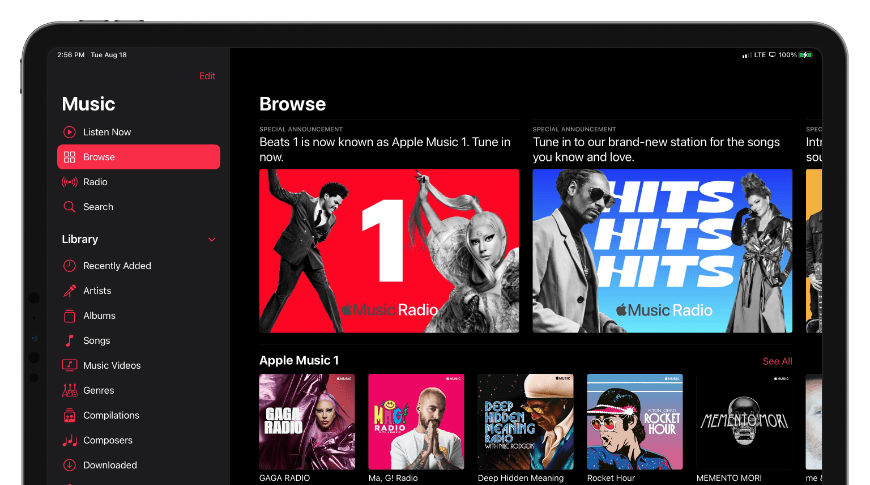Open Deep Hidden Meaning Radio artwork
Image resolution: width=870 pixels, height=485 pixels.
(525, 422)
